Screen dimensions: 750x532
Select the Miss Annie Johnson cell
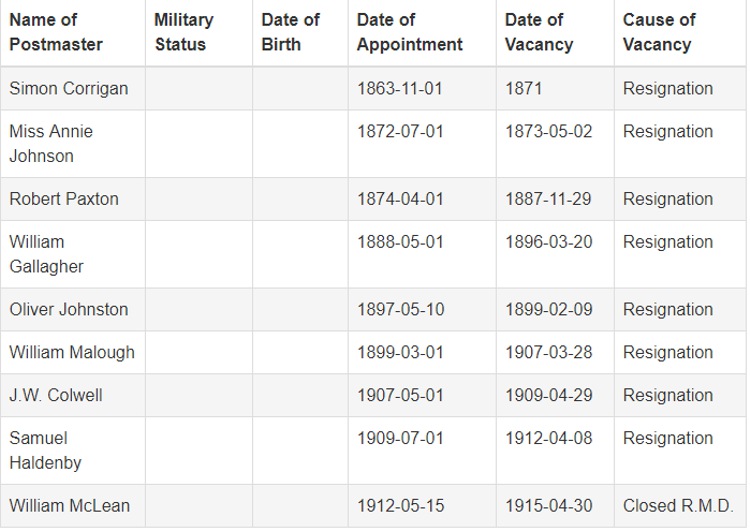coord(51,143)
